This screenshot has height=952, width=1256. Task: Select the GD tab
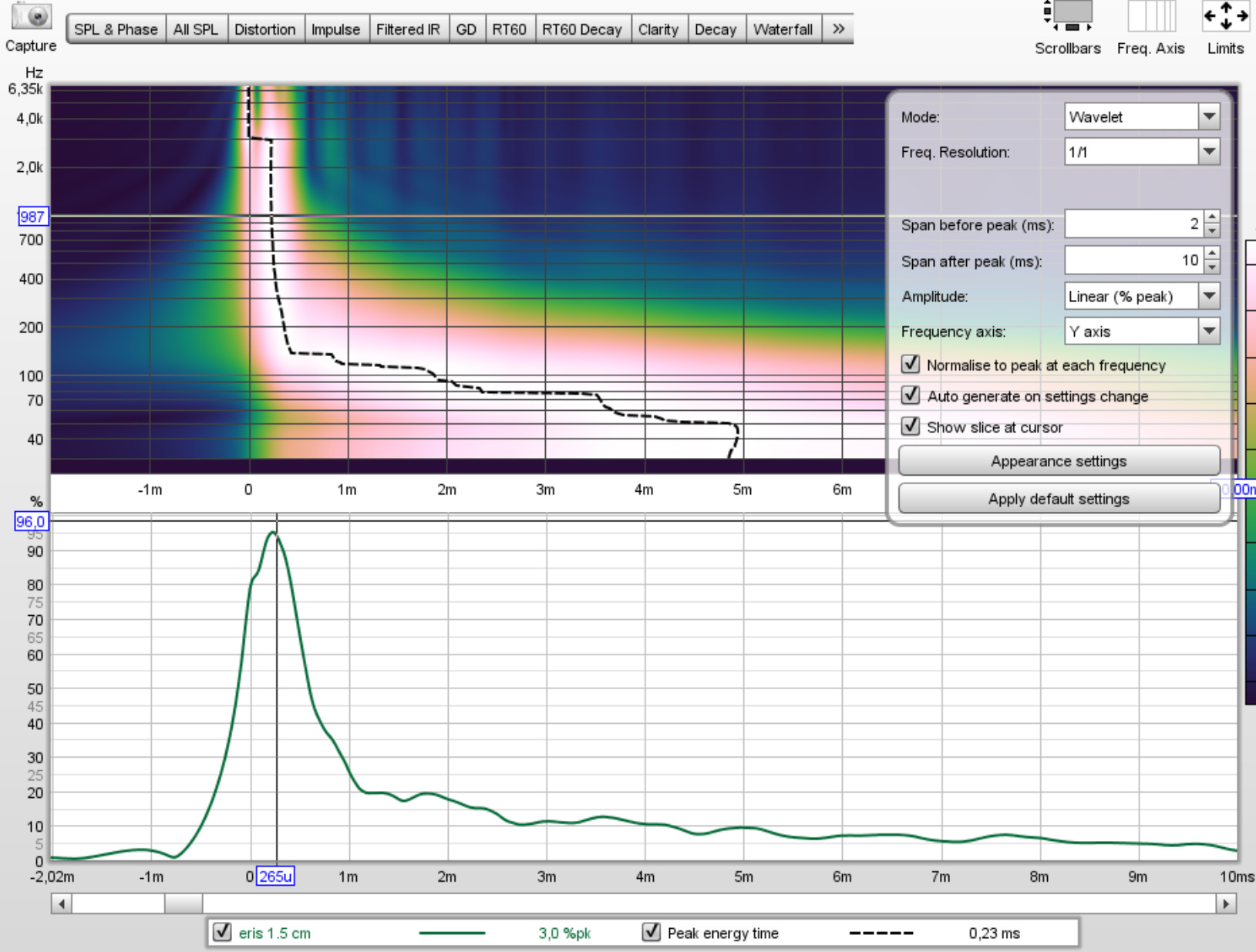[466, 29]
